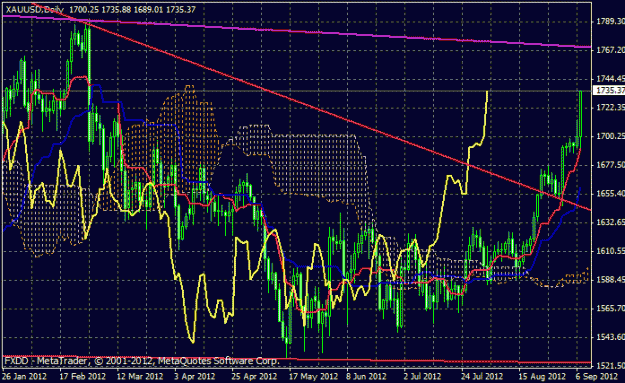Click the 1722.35 price axis label

610,107
